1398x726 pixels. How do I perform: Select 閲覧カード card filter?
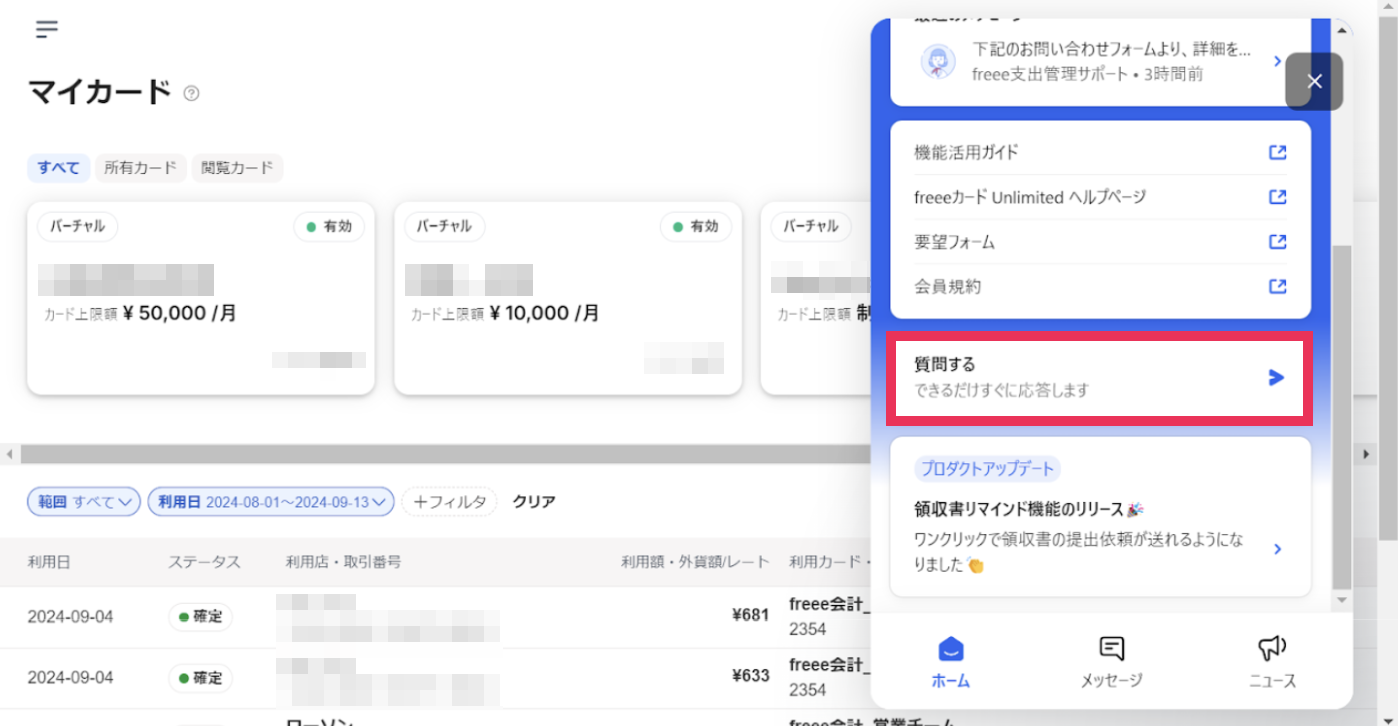237,168
